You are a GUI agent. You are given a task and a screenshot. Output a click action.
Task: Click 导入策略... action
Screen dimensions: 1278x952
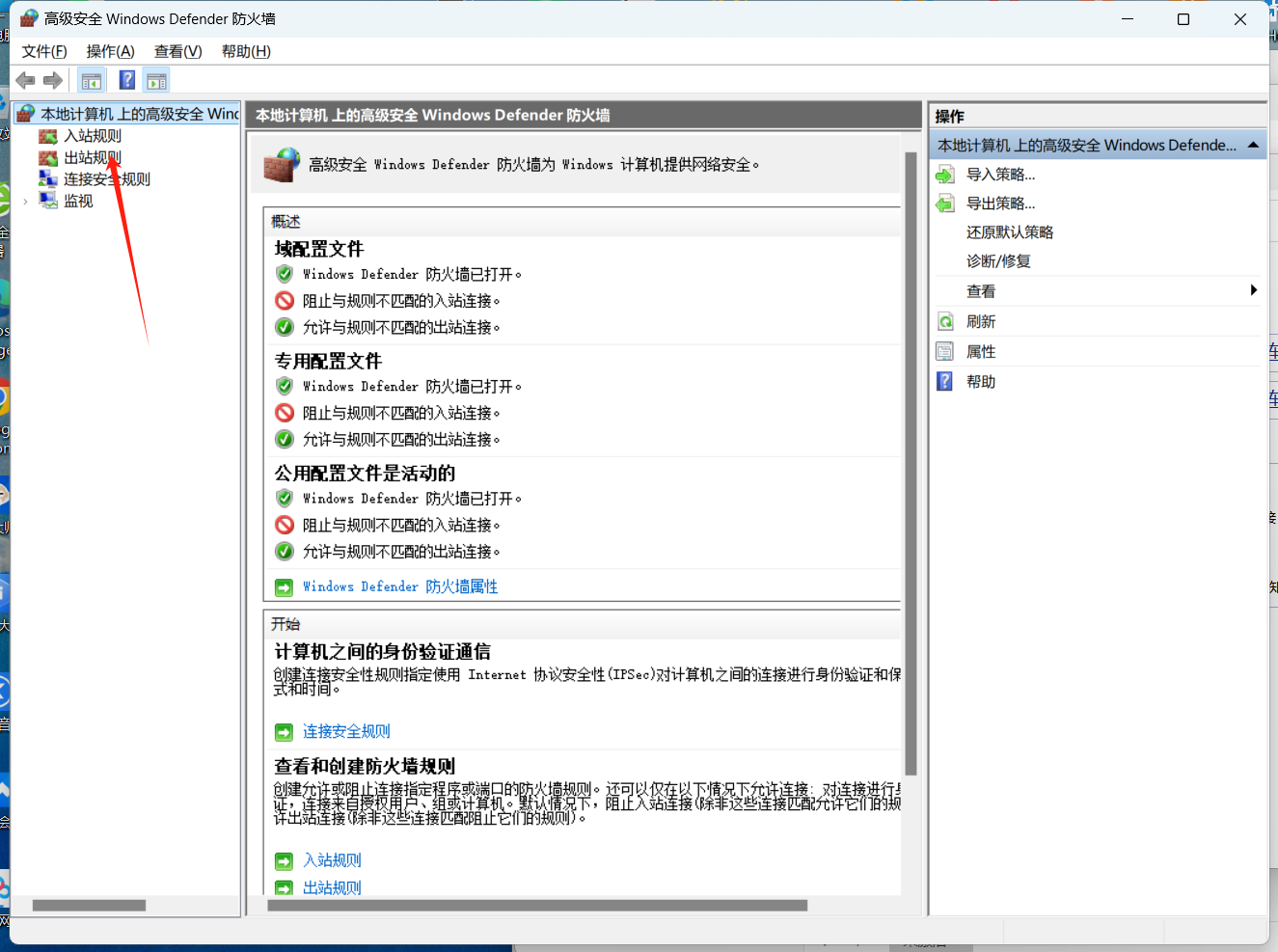pyautogui.click(x=1001, y=175)
